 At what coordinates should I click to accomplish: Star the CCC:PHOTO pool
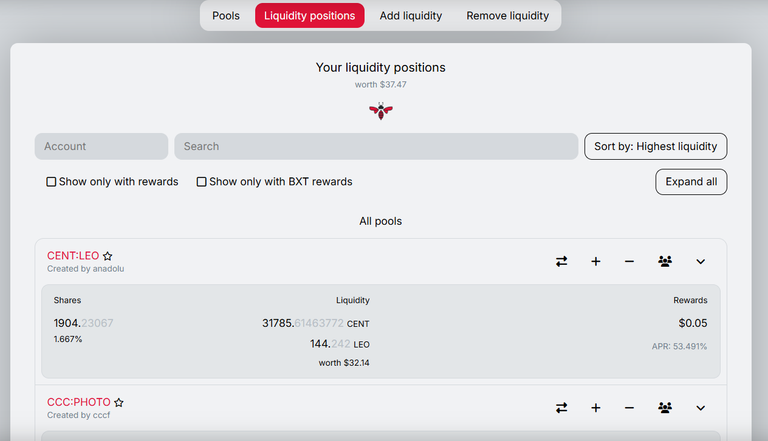(x=119, y=402)
